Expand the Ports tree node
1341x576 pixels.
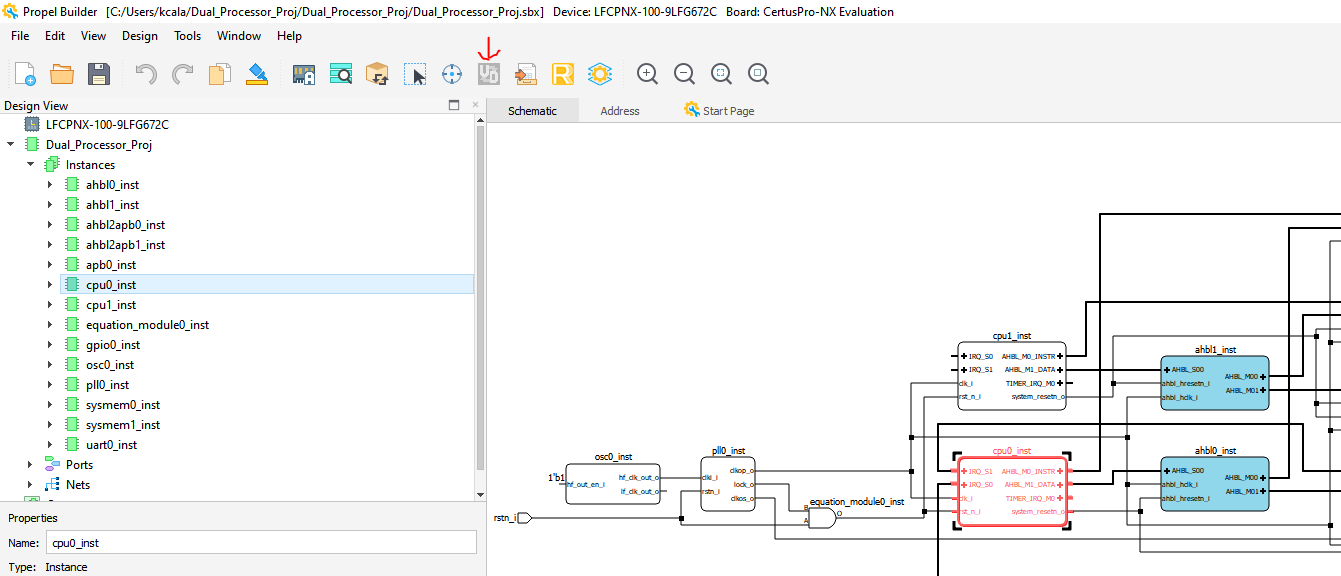point(30,465)
